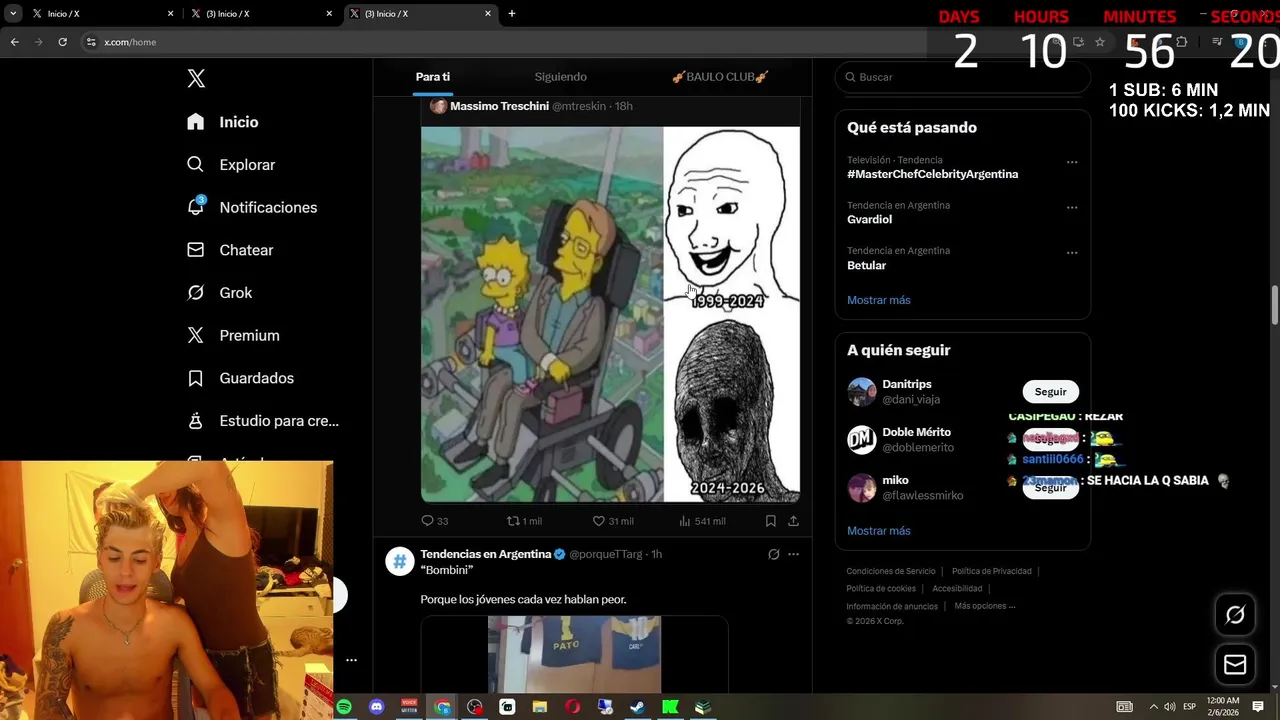The image size is (1280, 720).
Task: Open Accesibilidad footer link
Action: pyautogui.click(x=957, y=589)
